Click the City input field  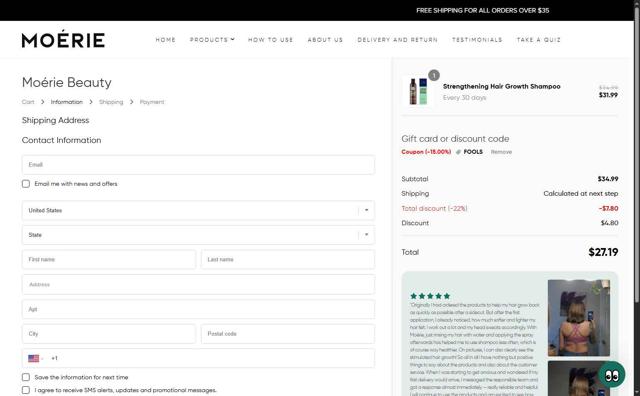pos(109,334)
